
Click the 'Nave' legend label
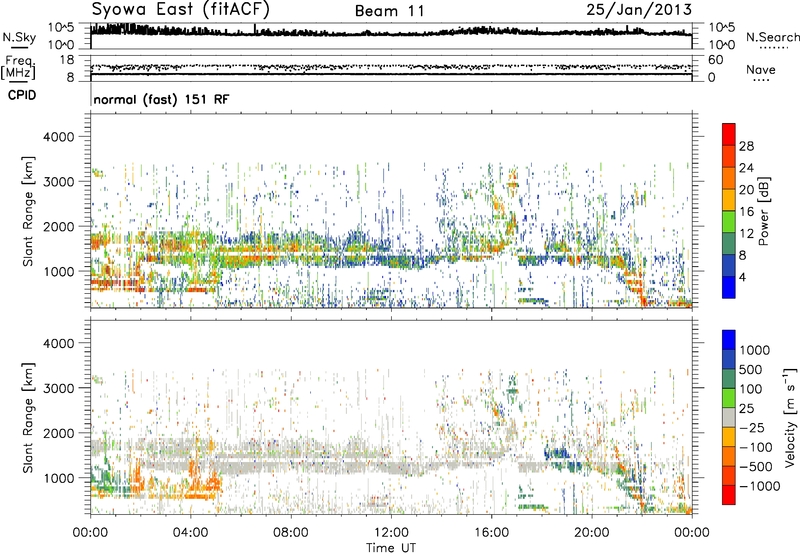[x=761, y=70]
